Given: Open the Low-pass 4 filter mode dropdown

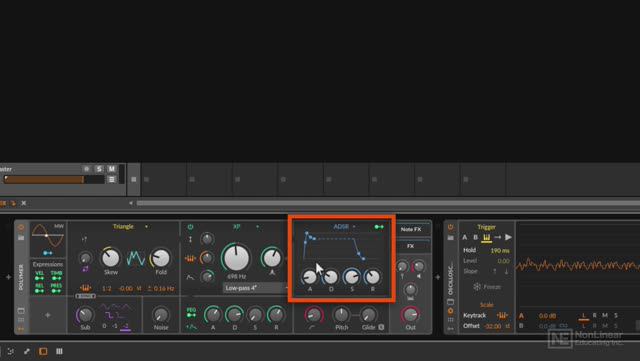Looking at the screenshot, I should 255,288.
